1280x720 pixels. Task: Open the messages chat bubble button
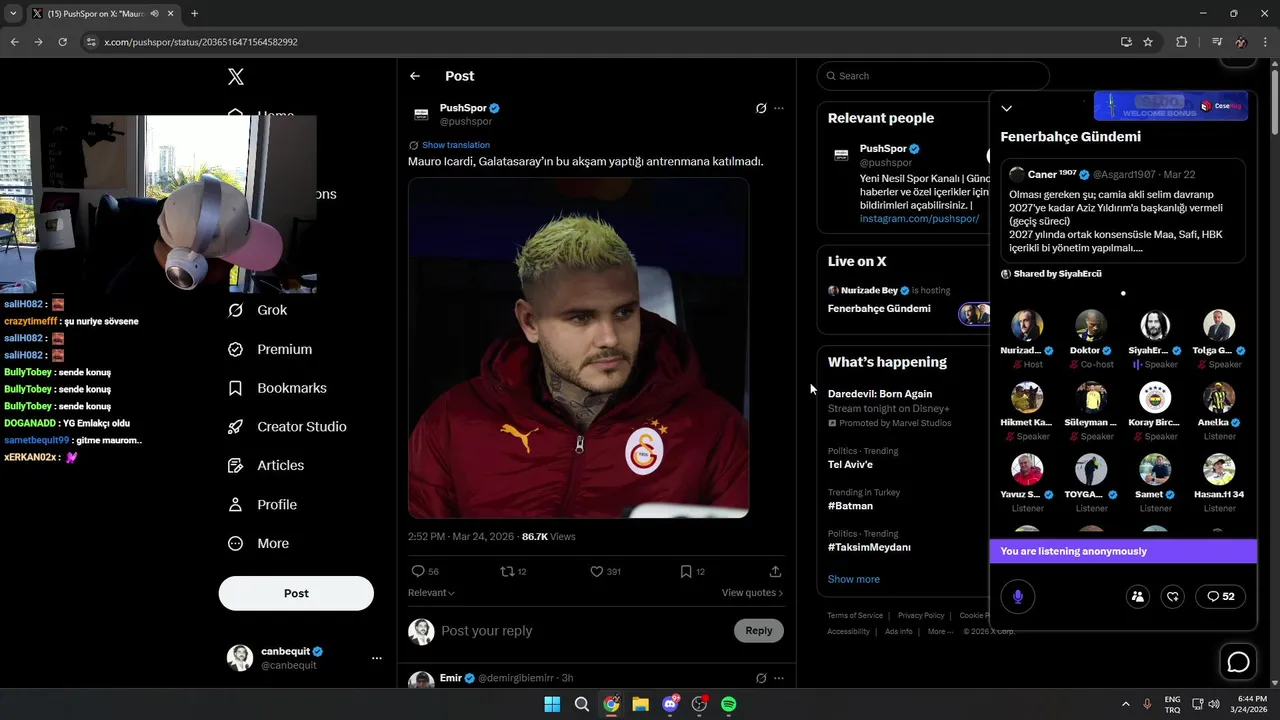point(1238,662)
